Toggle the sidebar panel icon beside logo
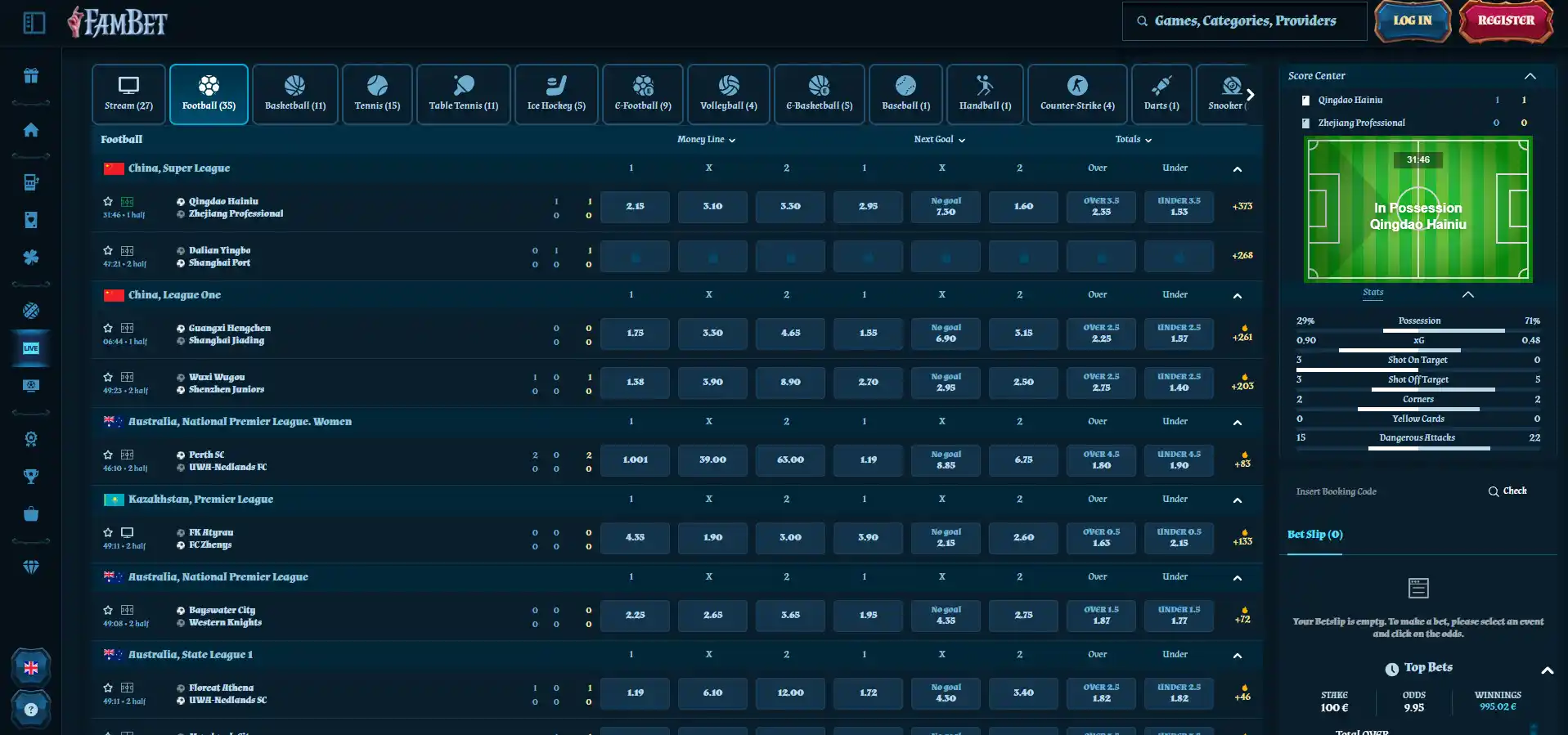This screenshot has height=735, width=1568. [34, 23]
